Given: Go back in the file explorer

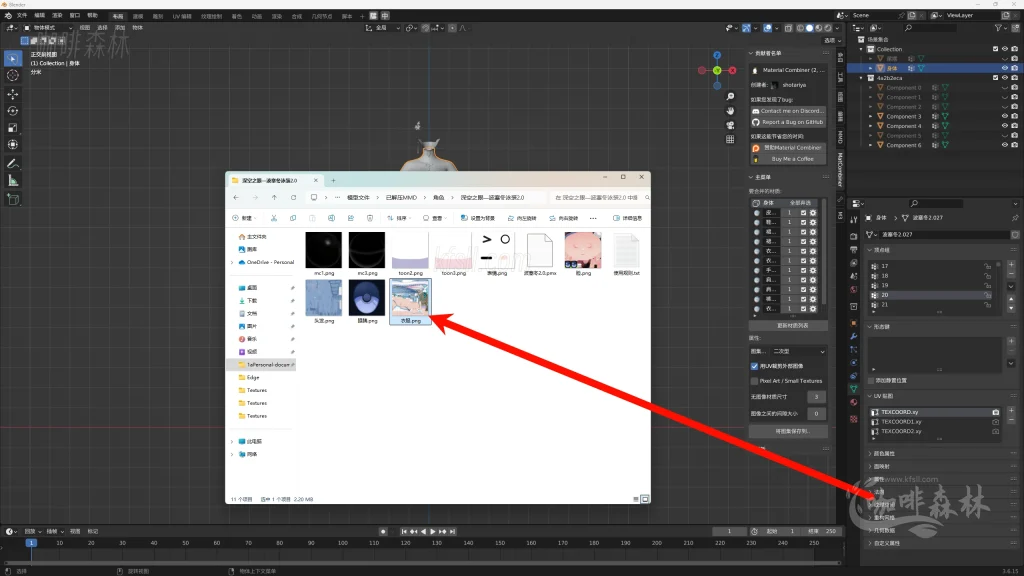Looking at the screenshot, I should (x=236, y=197).
